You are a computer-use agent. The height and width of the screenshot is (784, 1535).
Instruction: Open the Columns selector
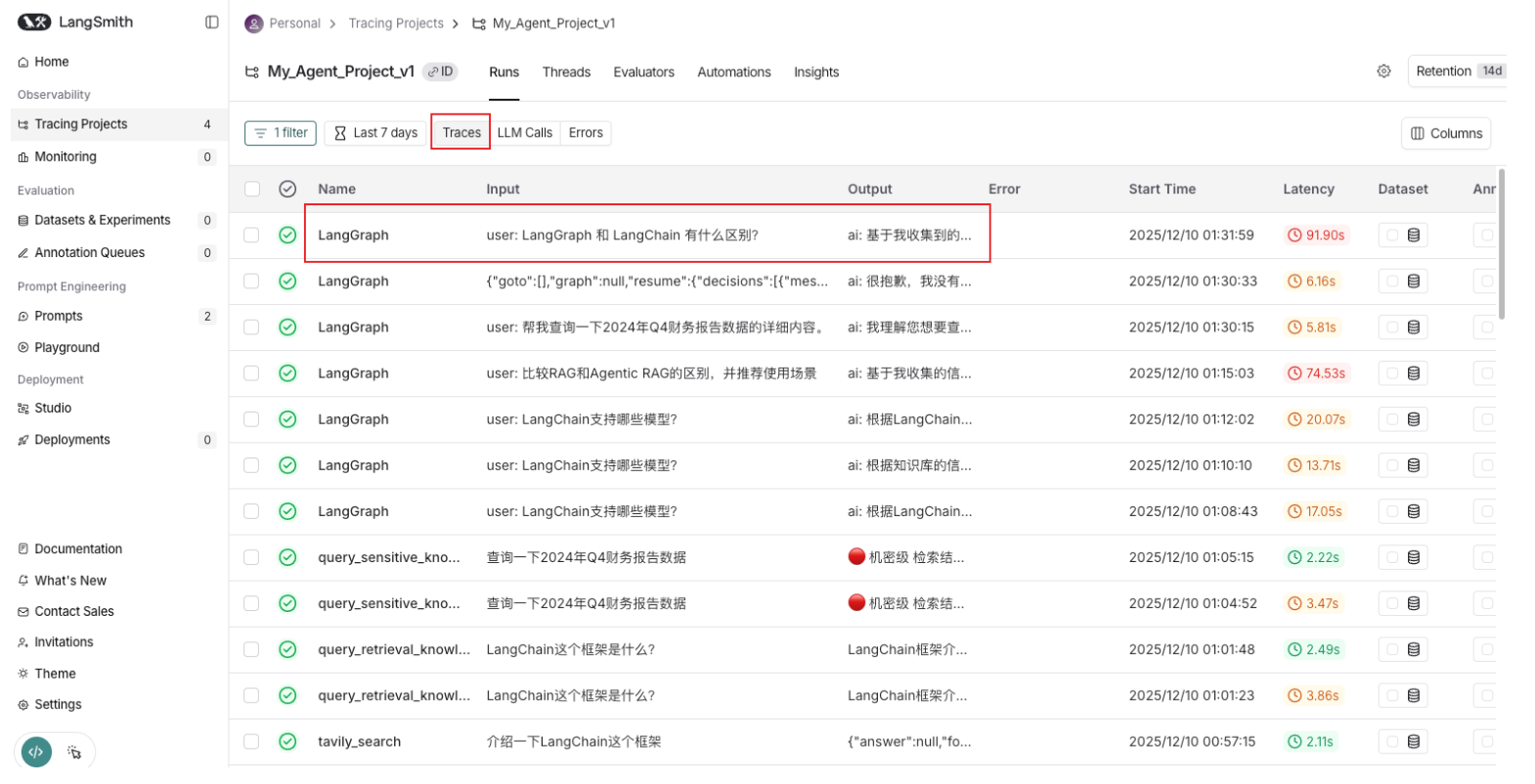(x=1445, y=134)
